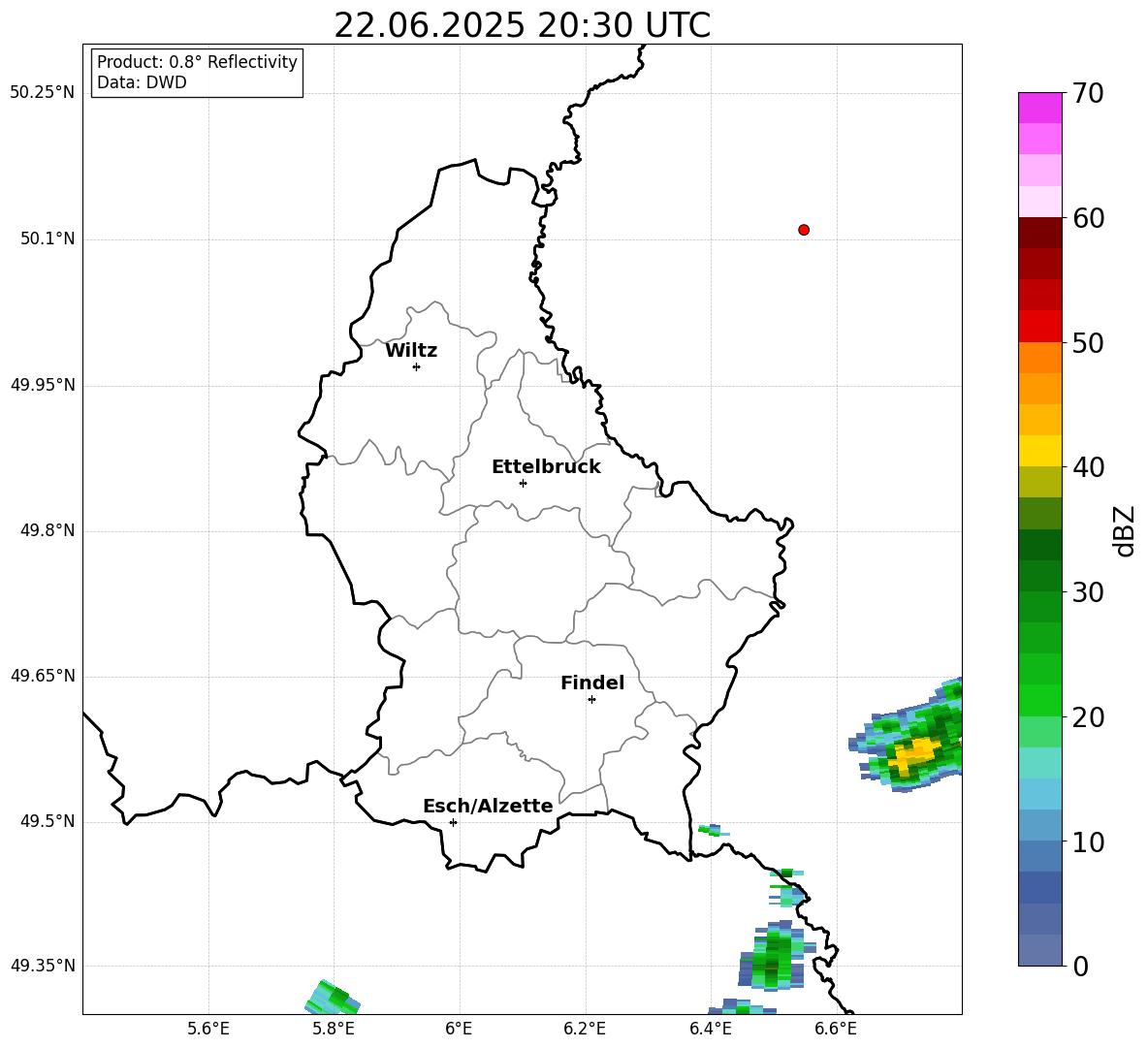The height and width of the screenshot is (1048, 1148).
Task: Click the Wiltz station cross marker
Action: [x=417, y=366]
